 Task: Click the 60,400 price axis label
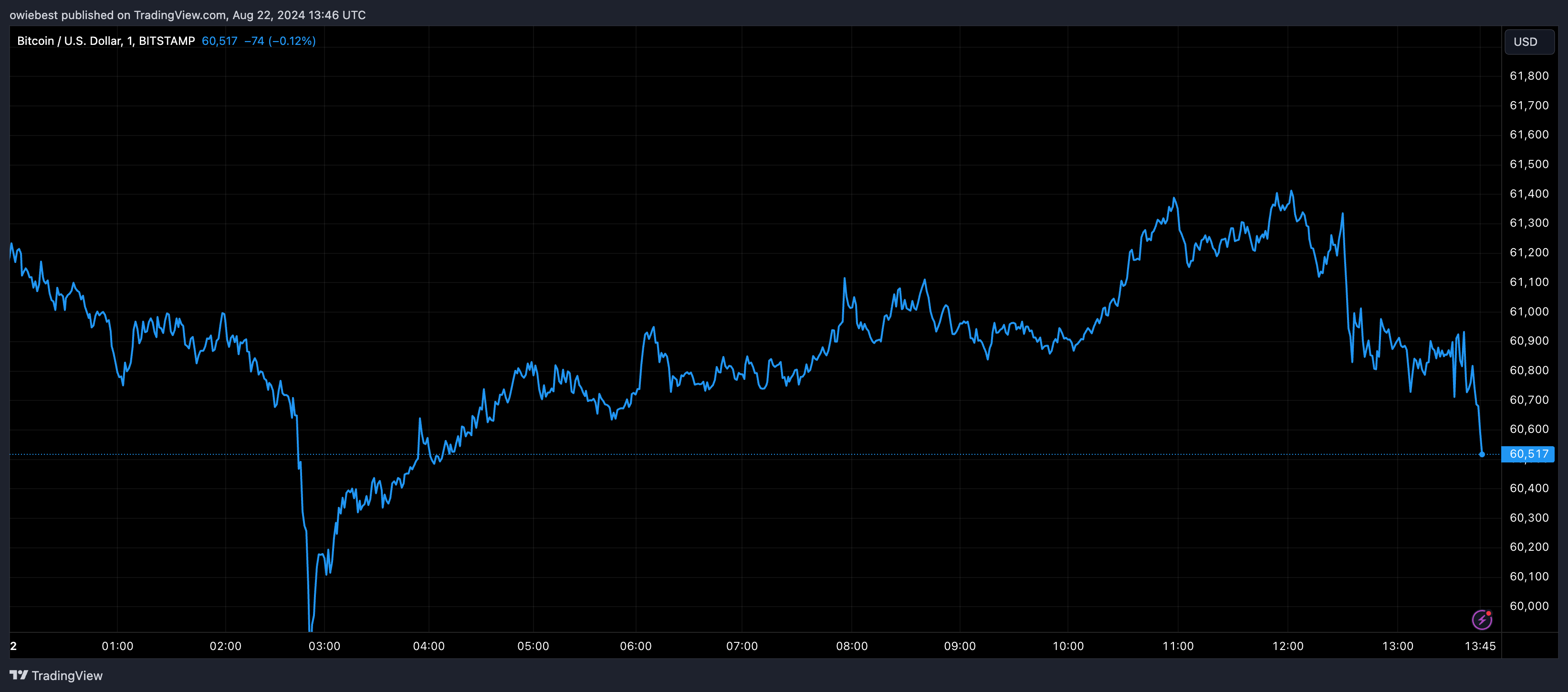(x=1529, y=488)
